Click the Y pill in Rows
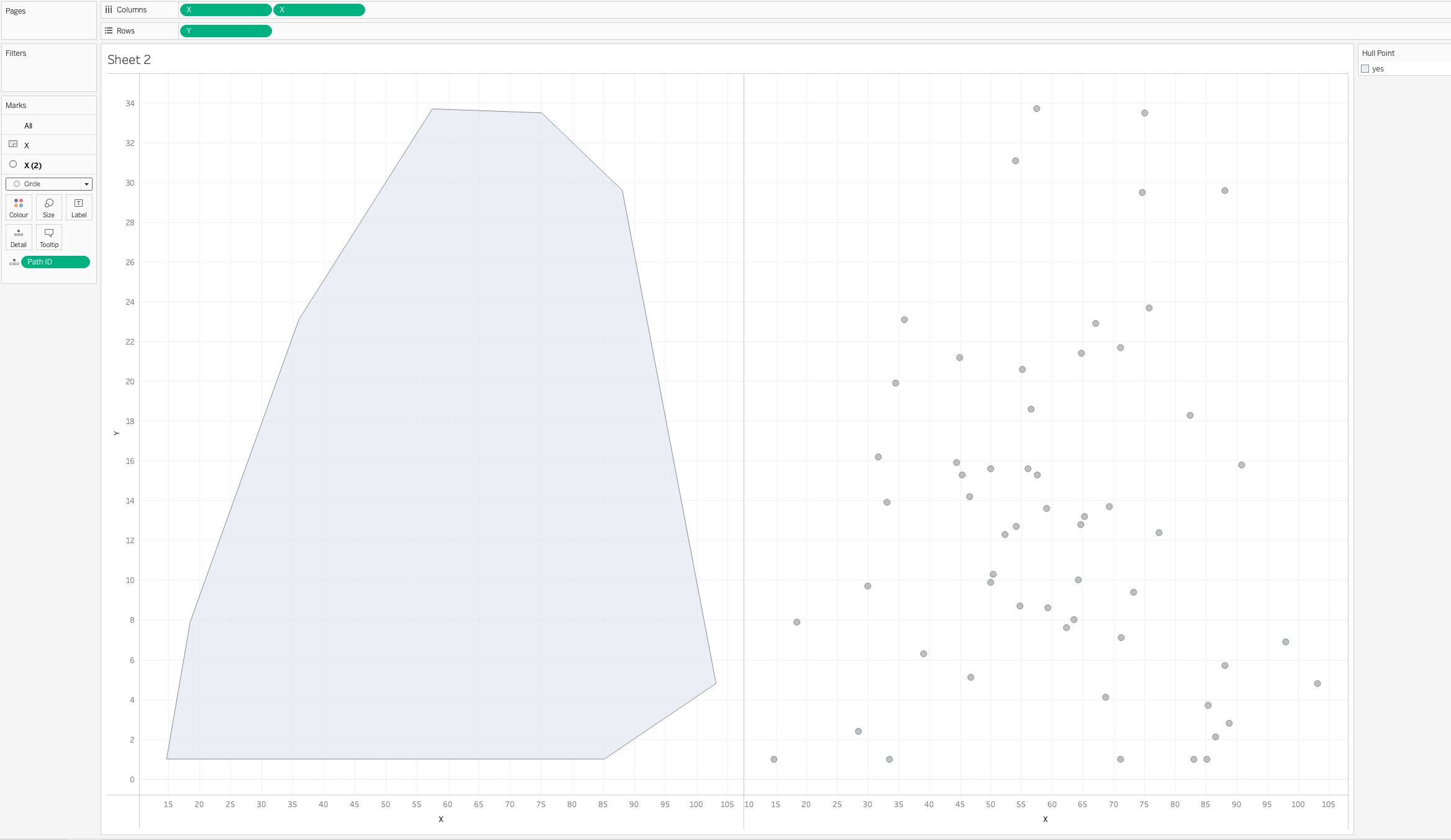This screenshot has height=840, width=1451. click(x=225, y=31)
